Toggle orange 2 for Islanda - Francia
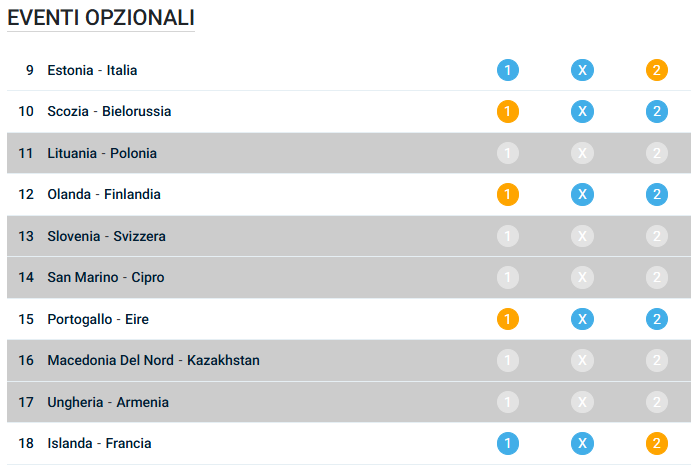Image resolution: width=691 pixels, height=470 pixels. coord(656,443)
